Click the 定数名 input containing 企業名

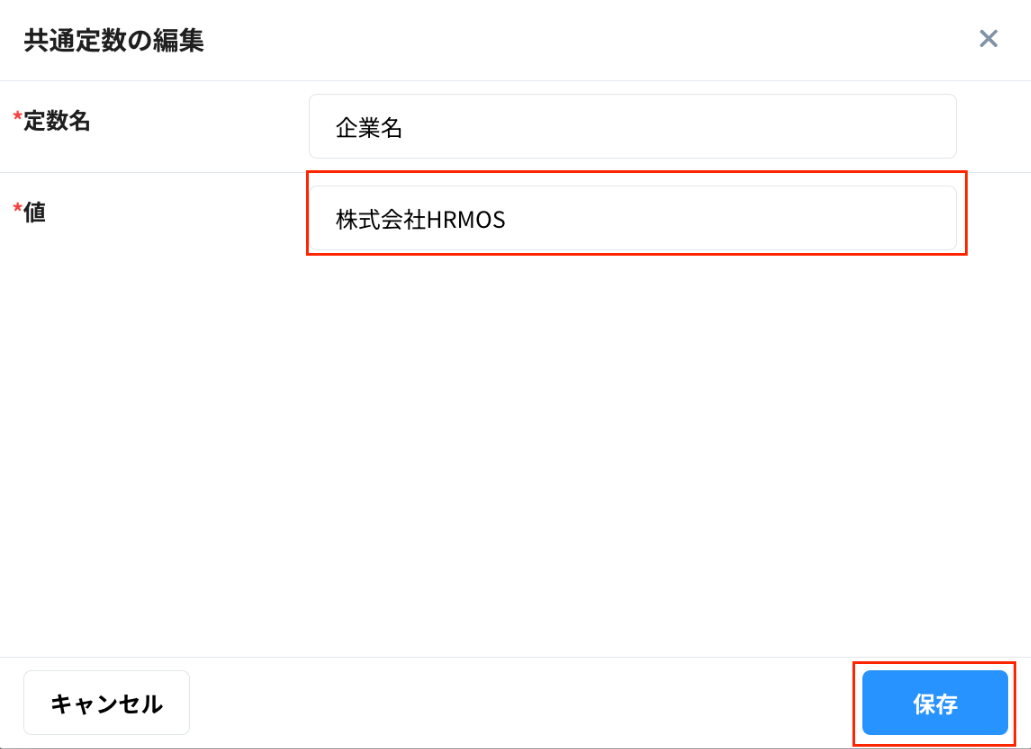click(632, 127)
